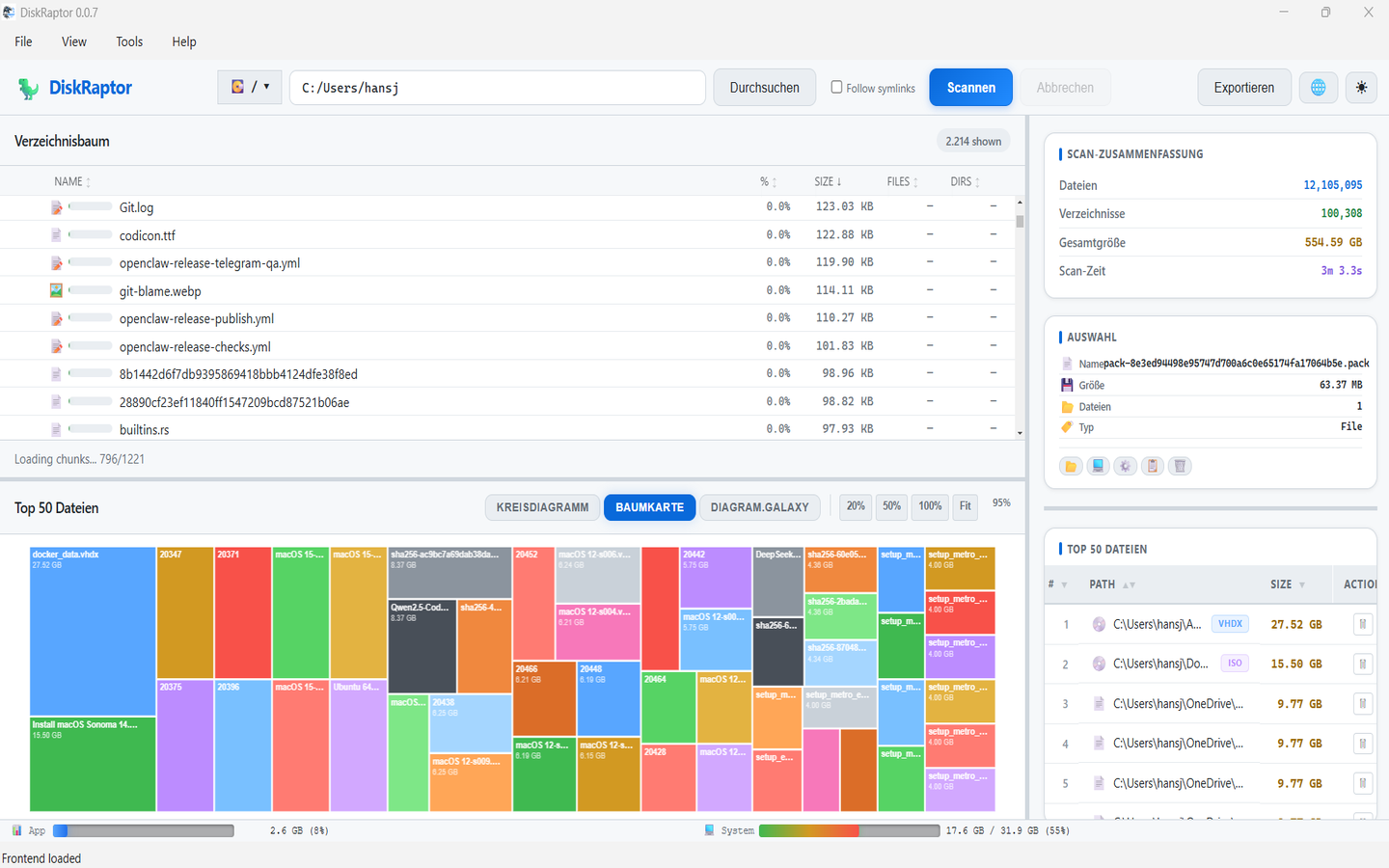Enable the Follow symlinks checkbox
The height and width of the screenshot is (868, 1389).
pos(836,87)
